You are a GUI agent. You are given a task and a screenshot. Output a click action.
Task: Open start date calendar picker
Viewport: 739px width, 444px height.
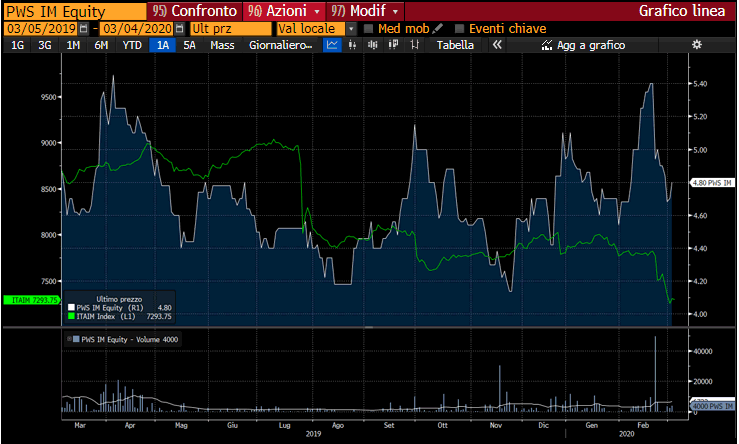(x=82, y=28)
